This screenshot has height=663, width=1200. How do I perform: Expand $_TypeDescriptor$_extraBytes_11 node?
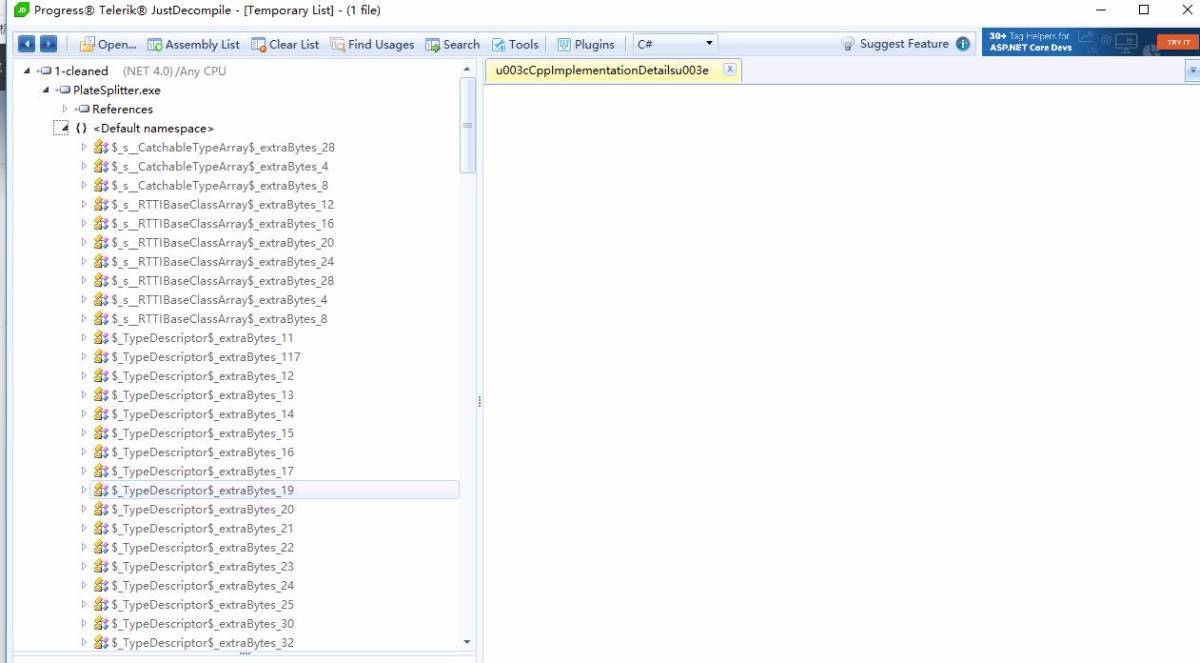click(x=84, y=338)
